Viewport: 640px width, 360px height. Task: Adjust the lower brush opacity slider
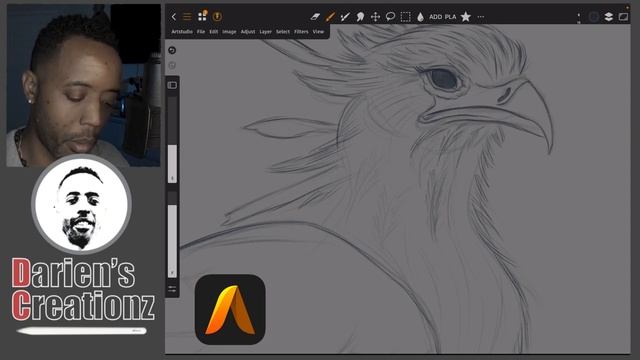pos(172,234)
